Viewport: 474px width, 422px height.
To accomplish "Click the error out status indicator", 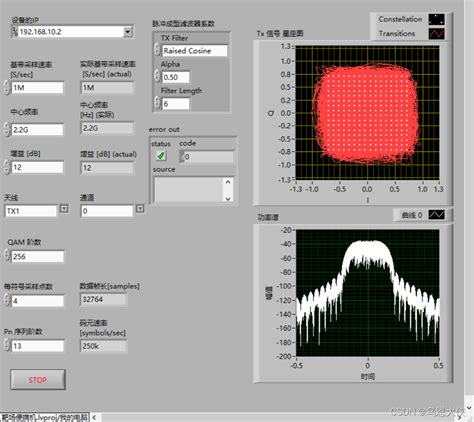I will click(161, 156).
